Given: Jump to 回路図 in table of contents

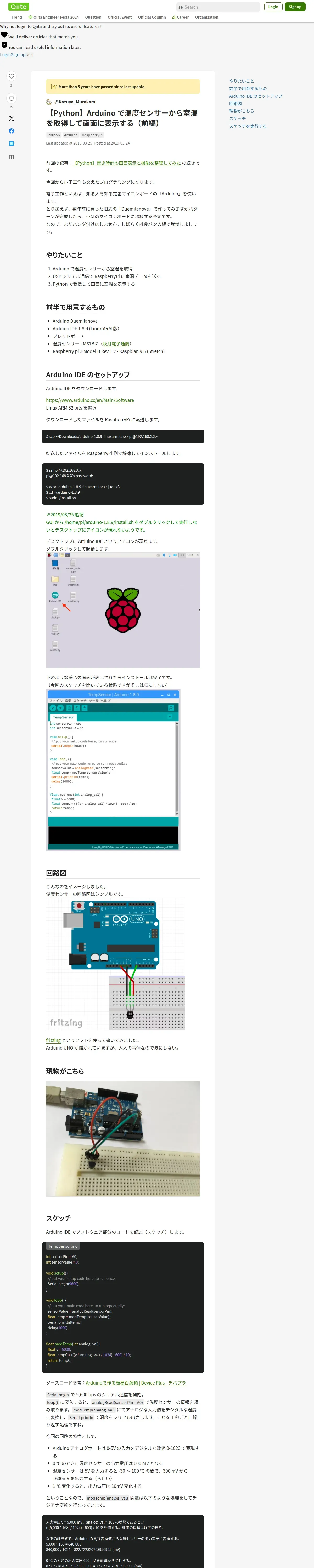Looking at the screenshot, I should [x=235, y=103].
